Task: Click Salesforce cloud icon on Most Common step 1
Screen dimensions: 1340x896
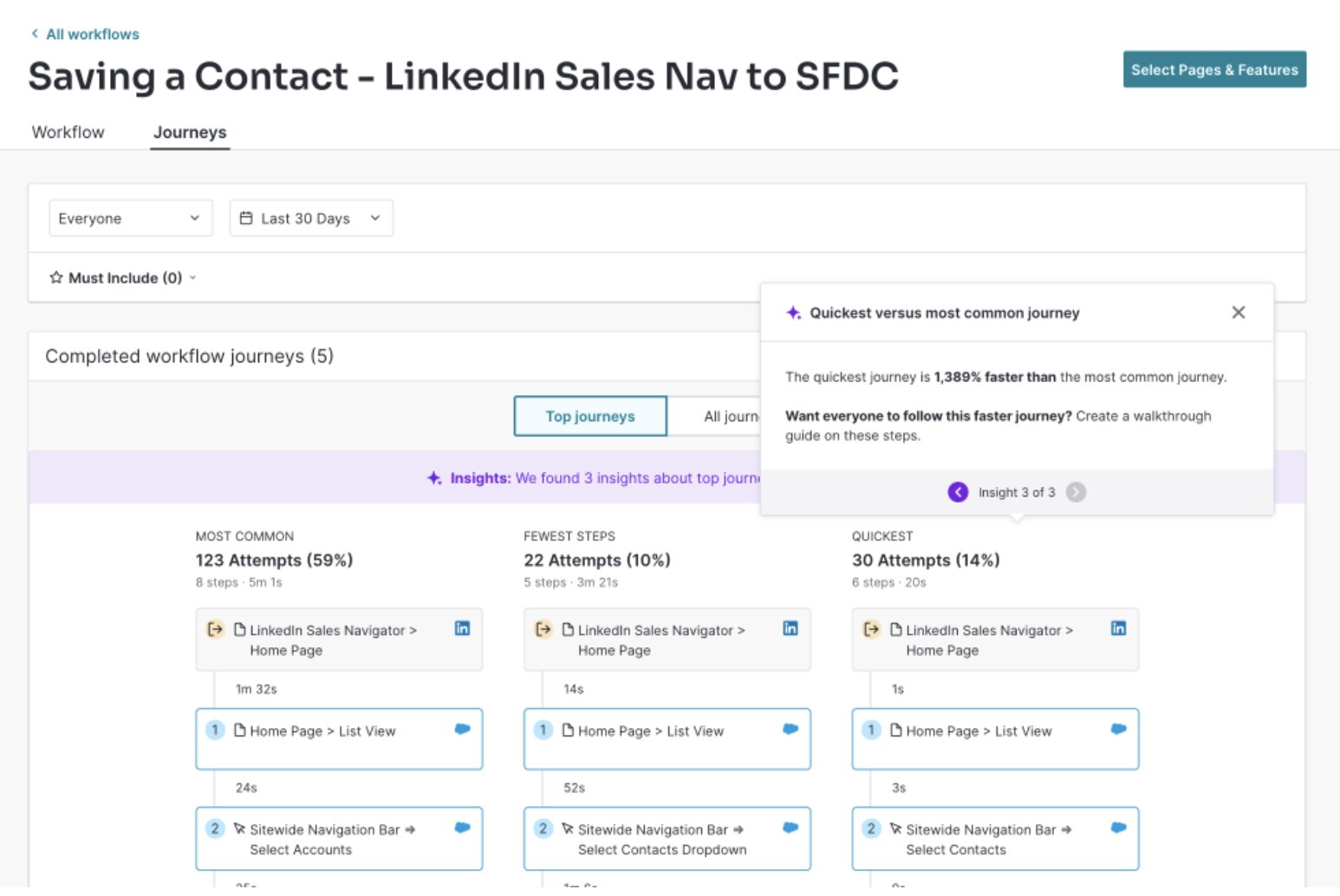Action: point(462,729)
